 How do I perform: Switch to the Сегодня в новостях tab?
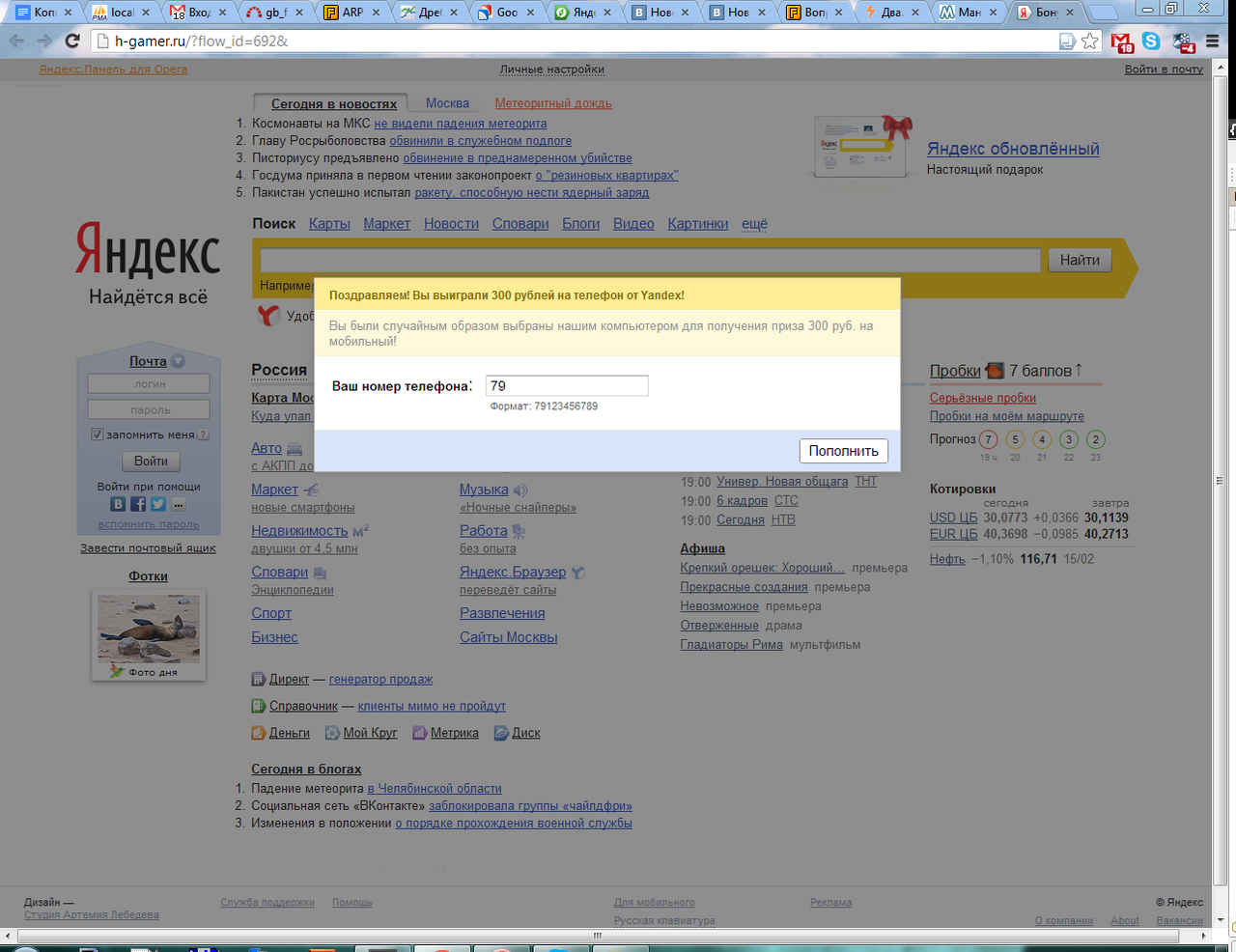tap(334, 103)
